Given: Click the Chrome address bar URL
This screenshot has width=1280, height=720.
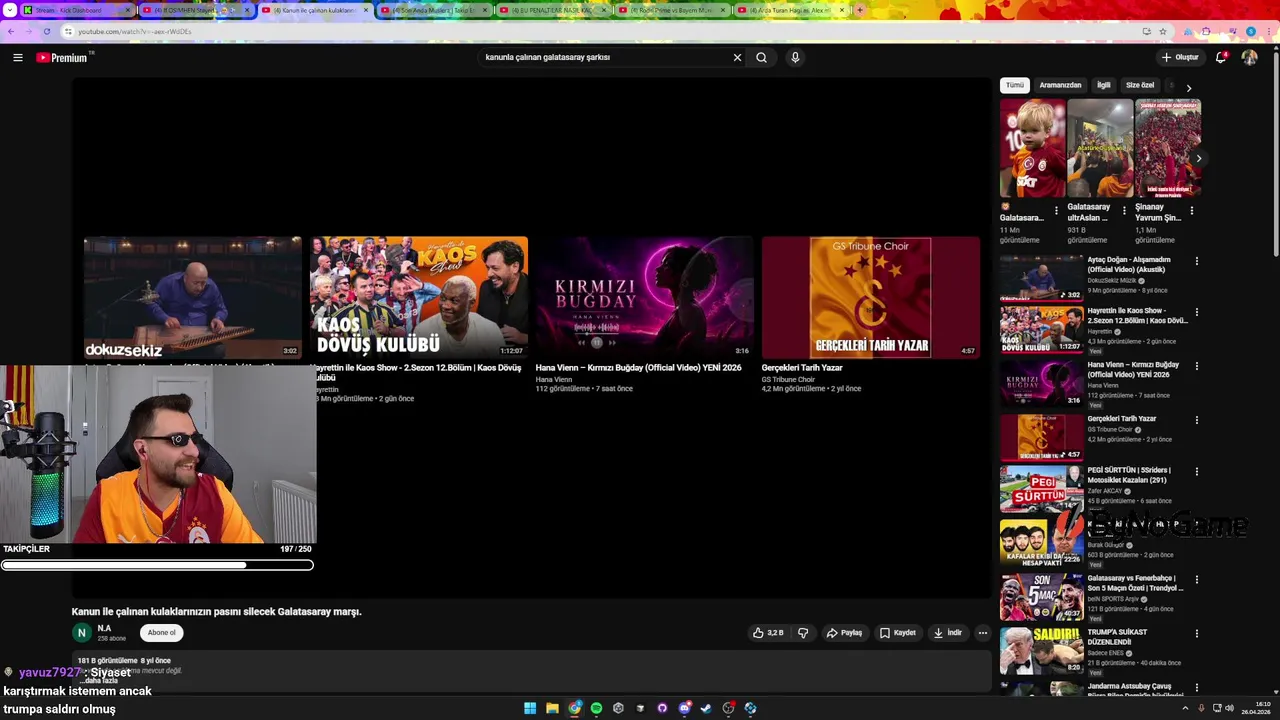Looking at the screenshot, I should click(134, 31).
